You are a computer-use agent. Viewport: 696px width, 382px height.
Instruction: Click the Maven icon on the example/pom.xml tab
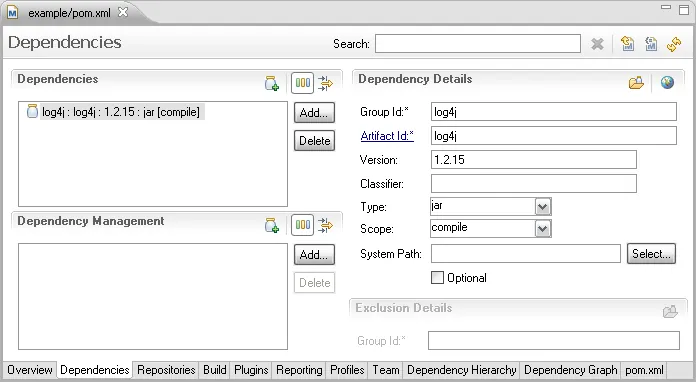pos(12,13)
